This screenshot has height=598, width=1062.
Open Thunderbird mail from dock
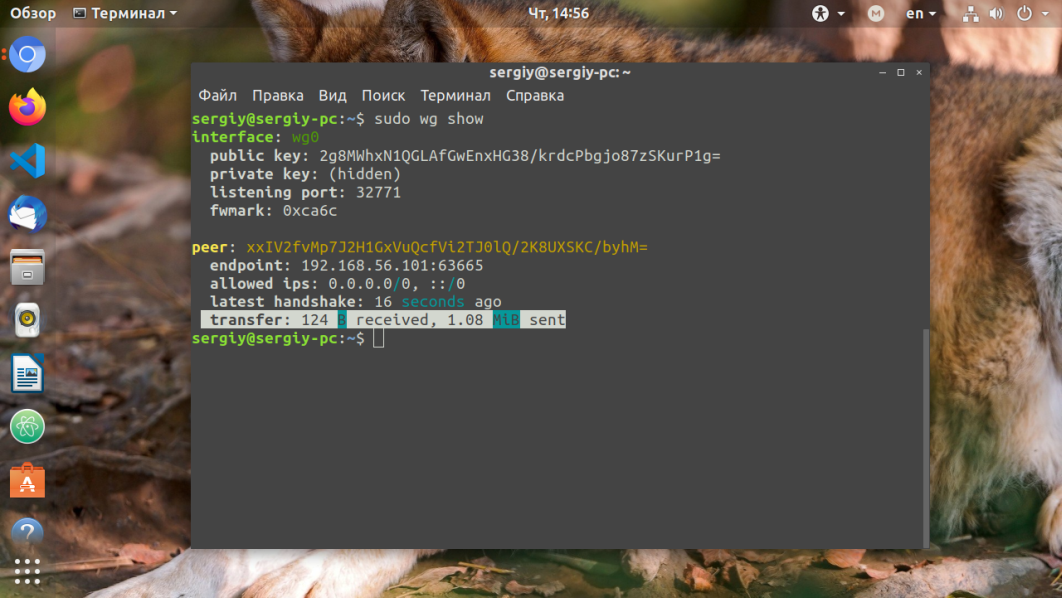click(x=27, y=213)
